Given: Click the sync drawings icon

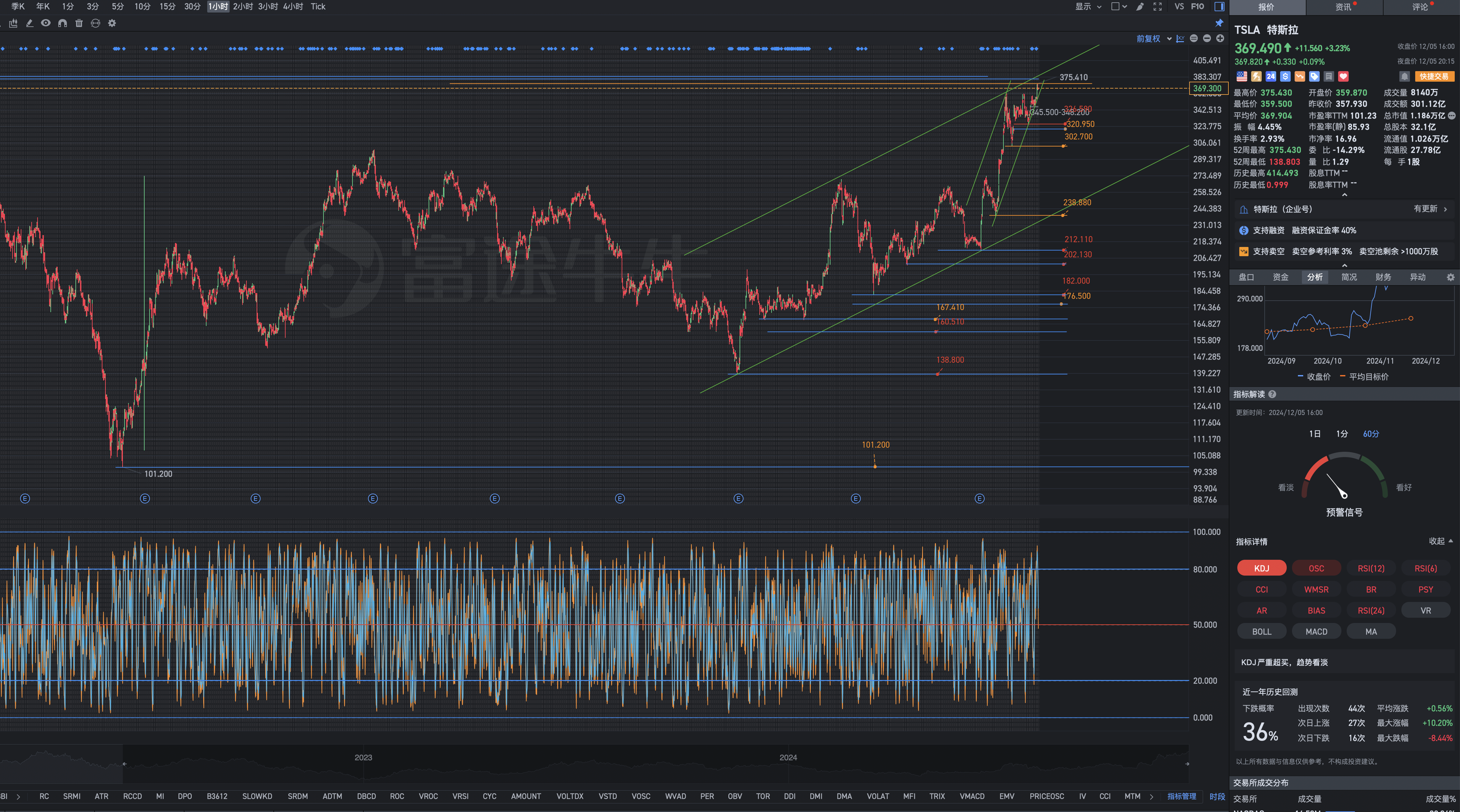Looking at the screenshot, I should coord(95,23).
